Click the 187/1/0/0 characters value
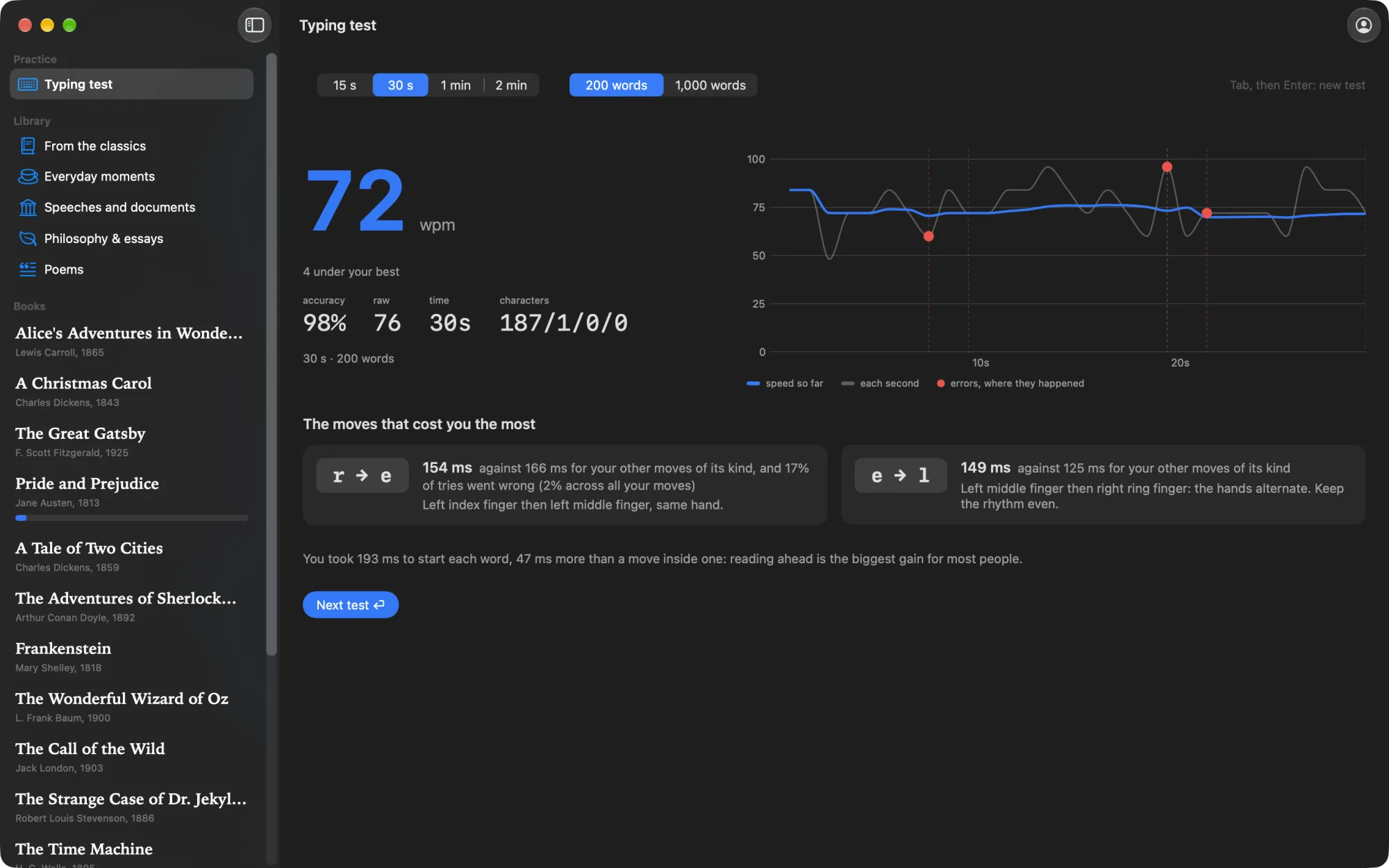 563,323
